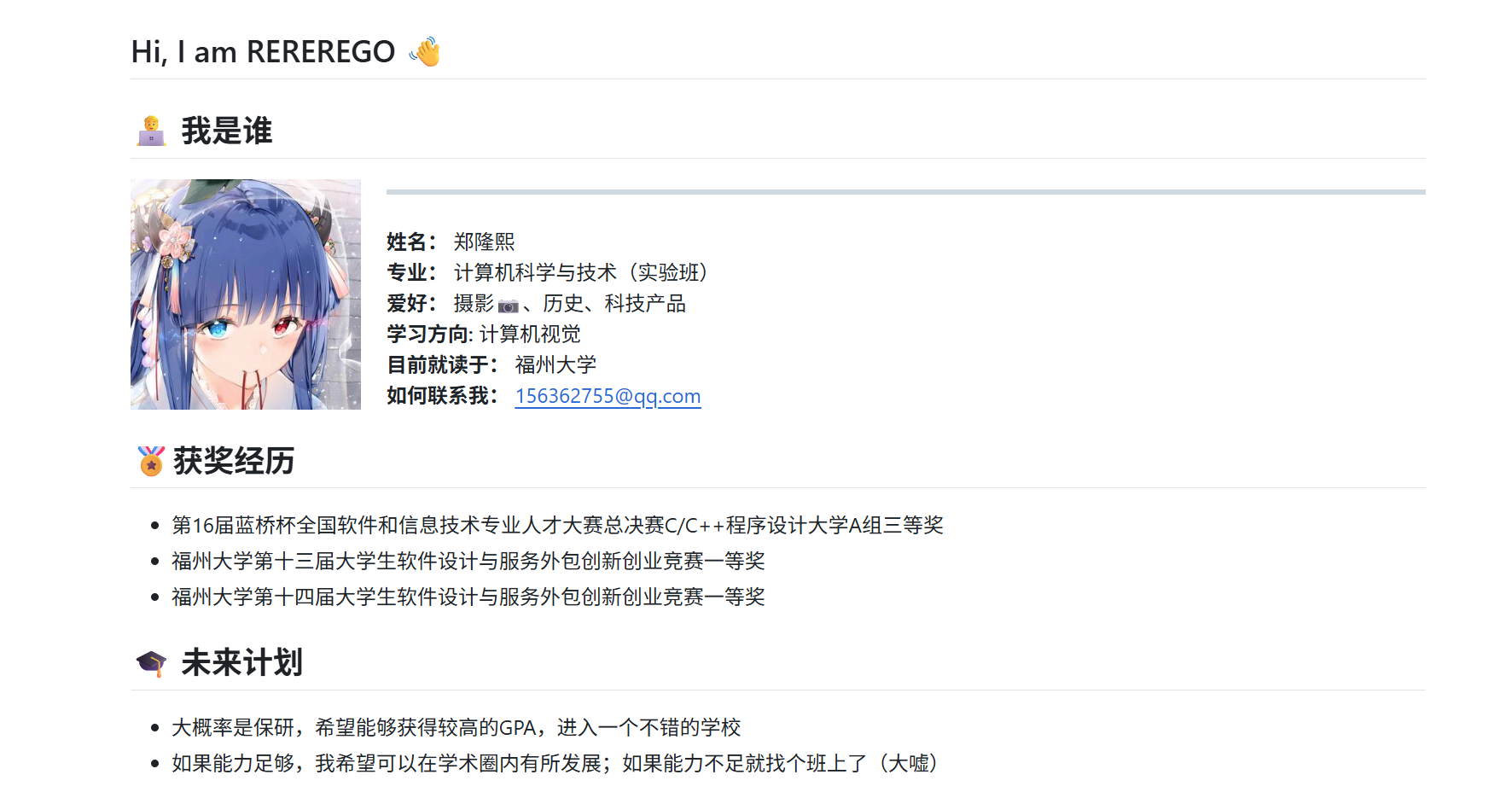Click the 爱好： label
The image size is (1512, 798).
(412, 304)
